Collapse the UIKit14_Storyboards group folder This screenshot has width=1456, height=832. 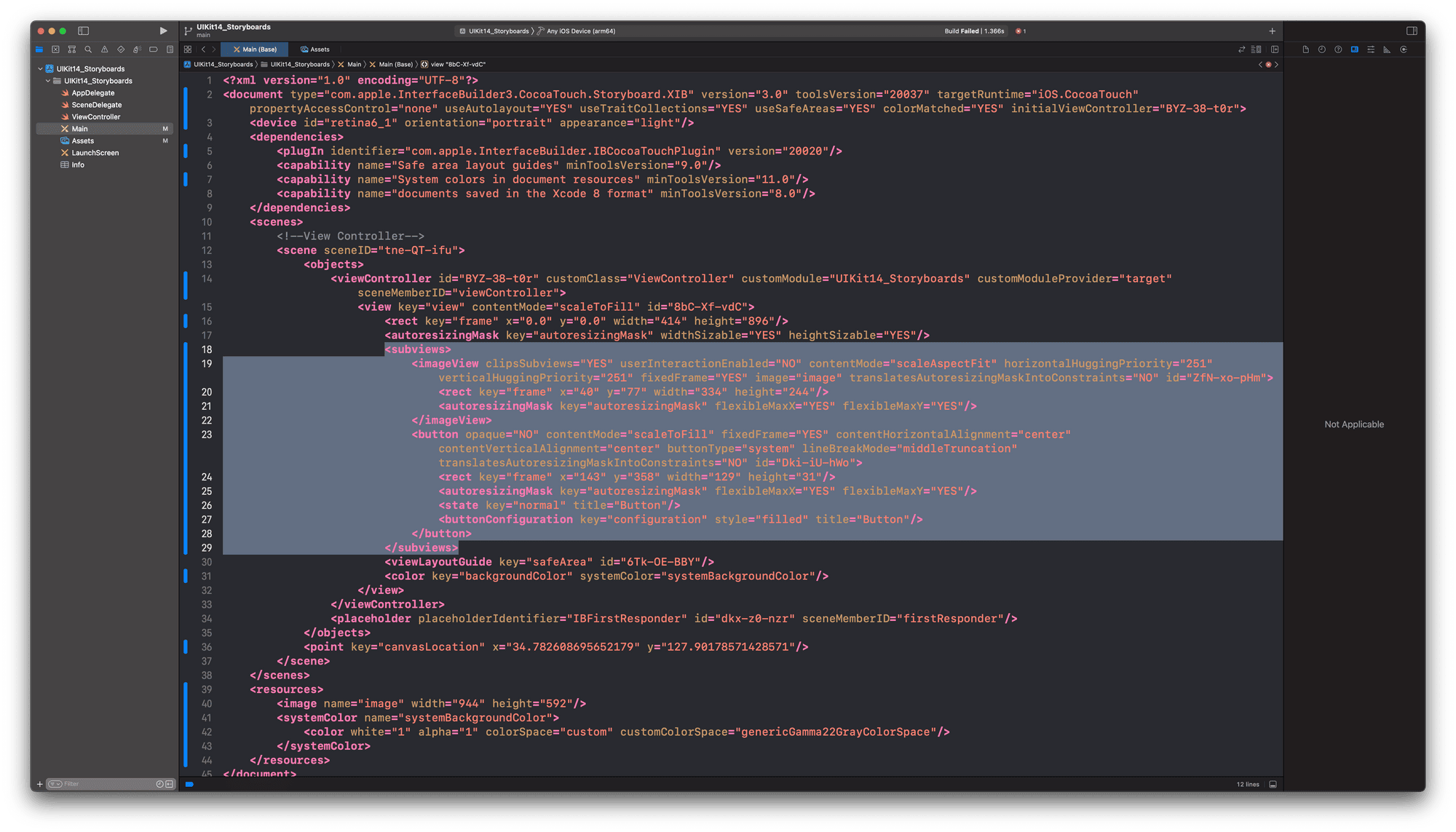(48, 81)
